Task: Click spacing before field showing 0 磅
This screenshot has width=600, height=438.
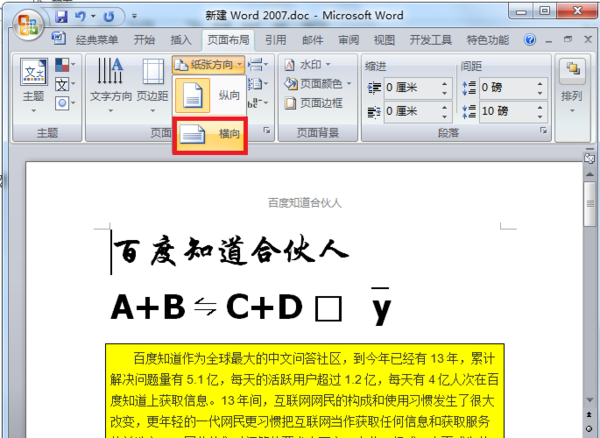Action: pos(507,88)
